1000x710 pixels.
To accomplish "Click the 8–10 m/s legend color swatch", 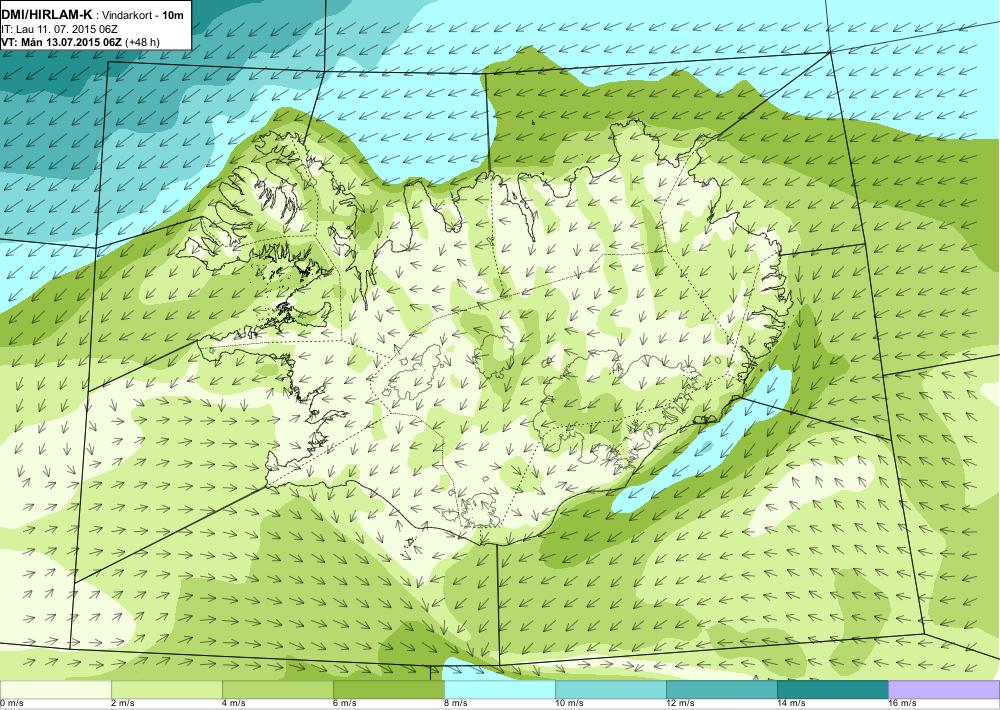I will pos(499,690).
